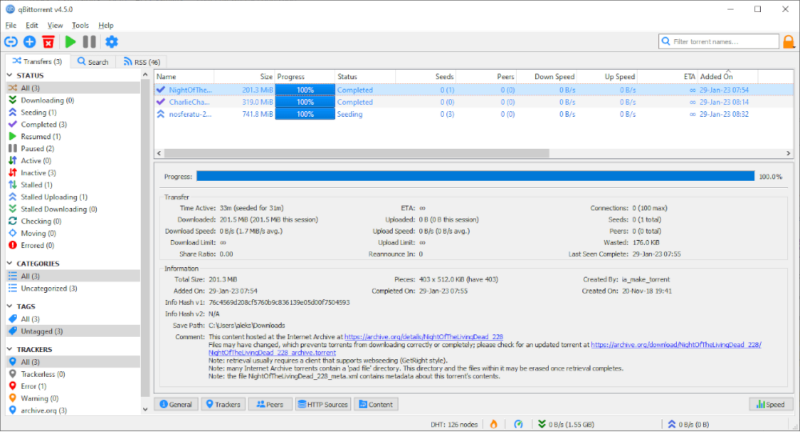The height and width of the screenshot is (432, 800).
Task: Switch to the Transfers (3) tab
Action: (x=37, y=61)
